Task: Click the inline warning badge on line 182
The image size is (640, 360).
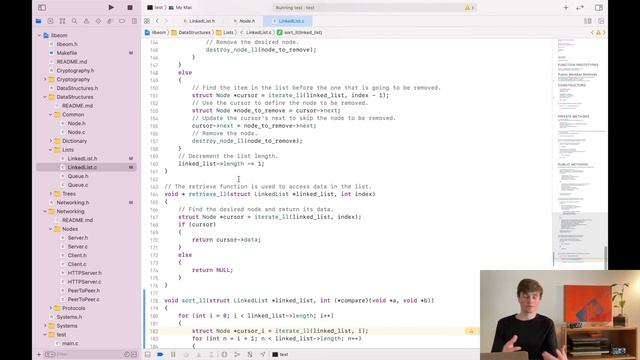Action: (470, 331)
